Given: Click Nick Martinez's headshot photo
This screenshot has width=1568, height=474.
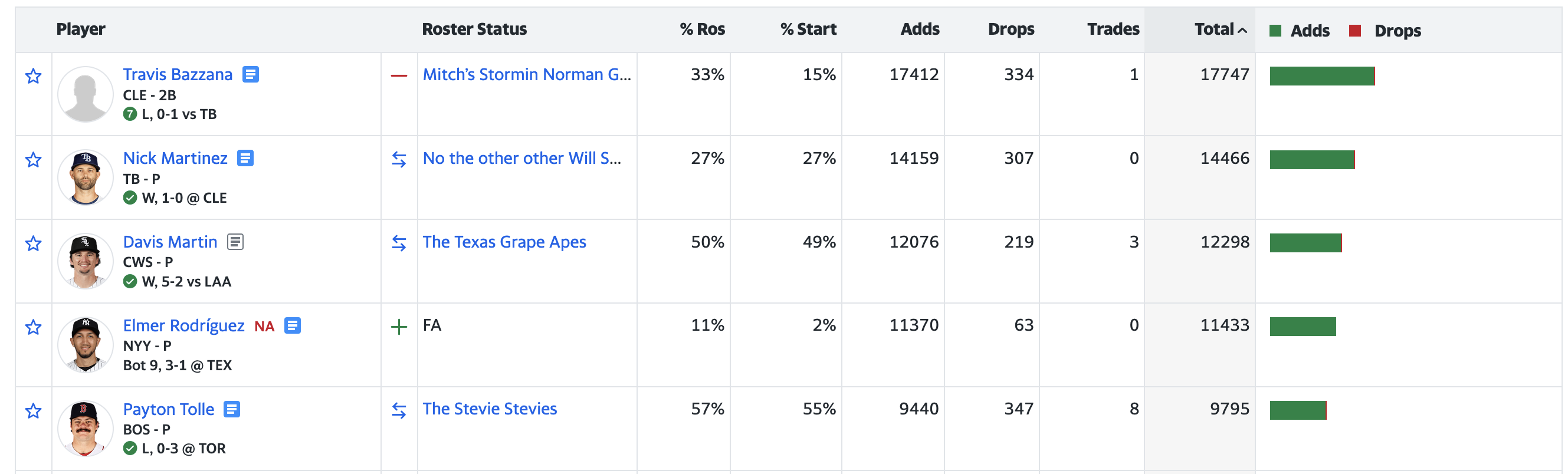Looking at the screenshot, I should pyautogui.click(x=85, y=177).
